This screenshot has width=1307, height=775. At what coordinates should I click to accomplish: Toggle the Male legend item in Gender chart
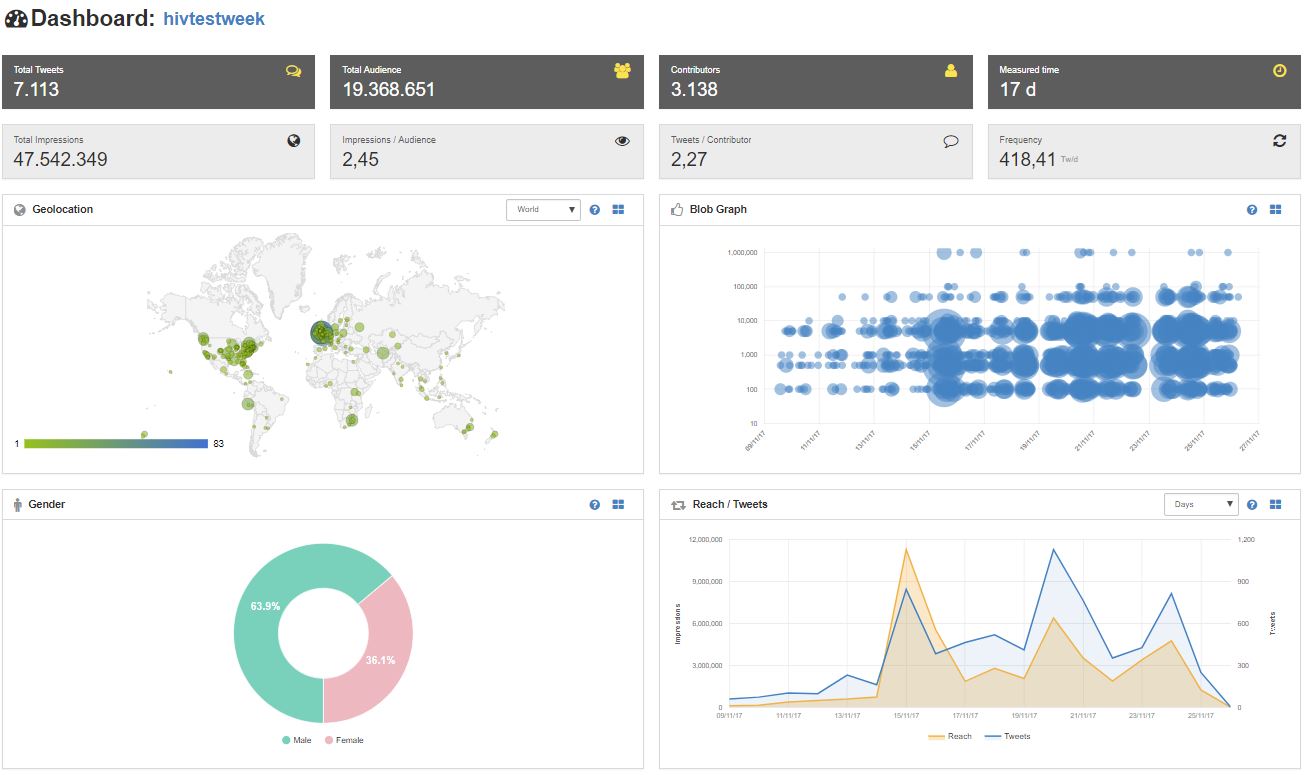coord(297,740)
